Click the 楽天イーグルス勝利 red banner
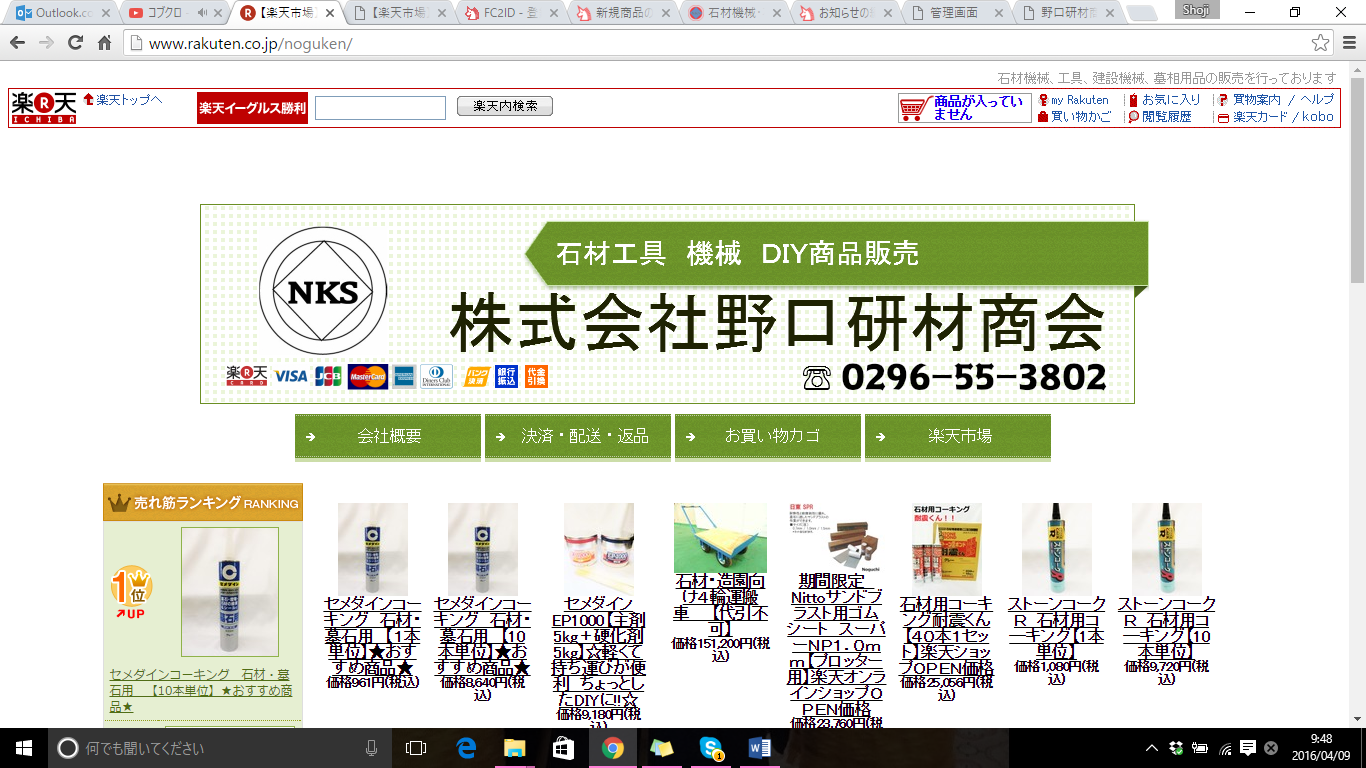The image size is (1366, 768). point(253,108)
